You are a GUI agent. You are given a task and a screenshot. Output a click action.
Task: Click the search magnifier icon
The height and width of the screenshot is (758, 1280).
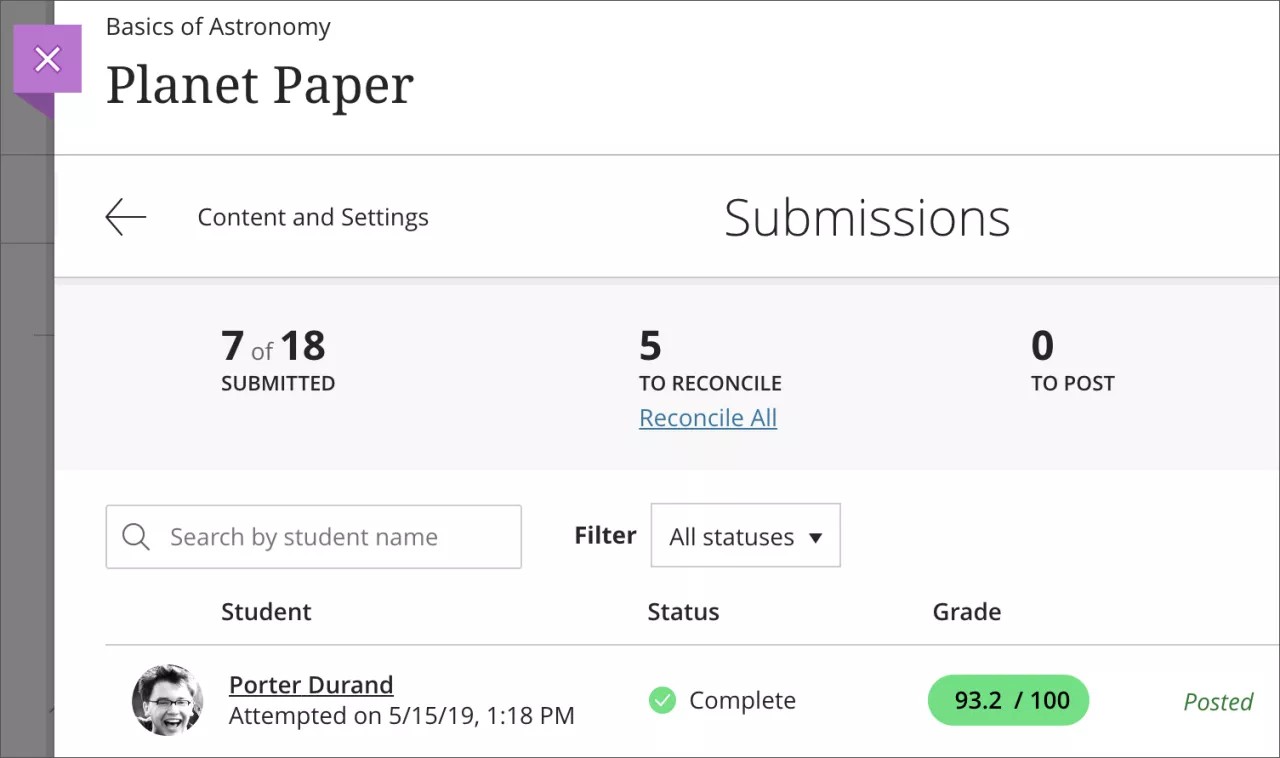pos(135,537)
